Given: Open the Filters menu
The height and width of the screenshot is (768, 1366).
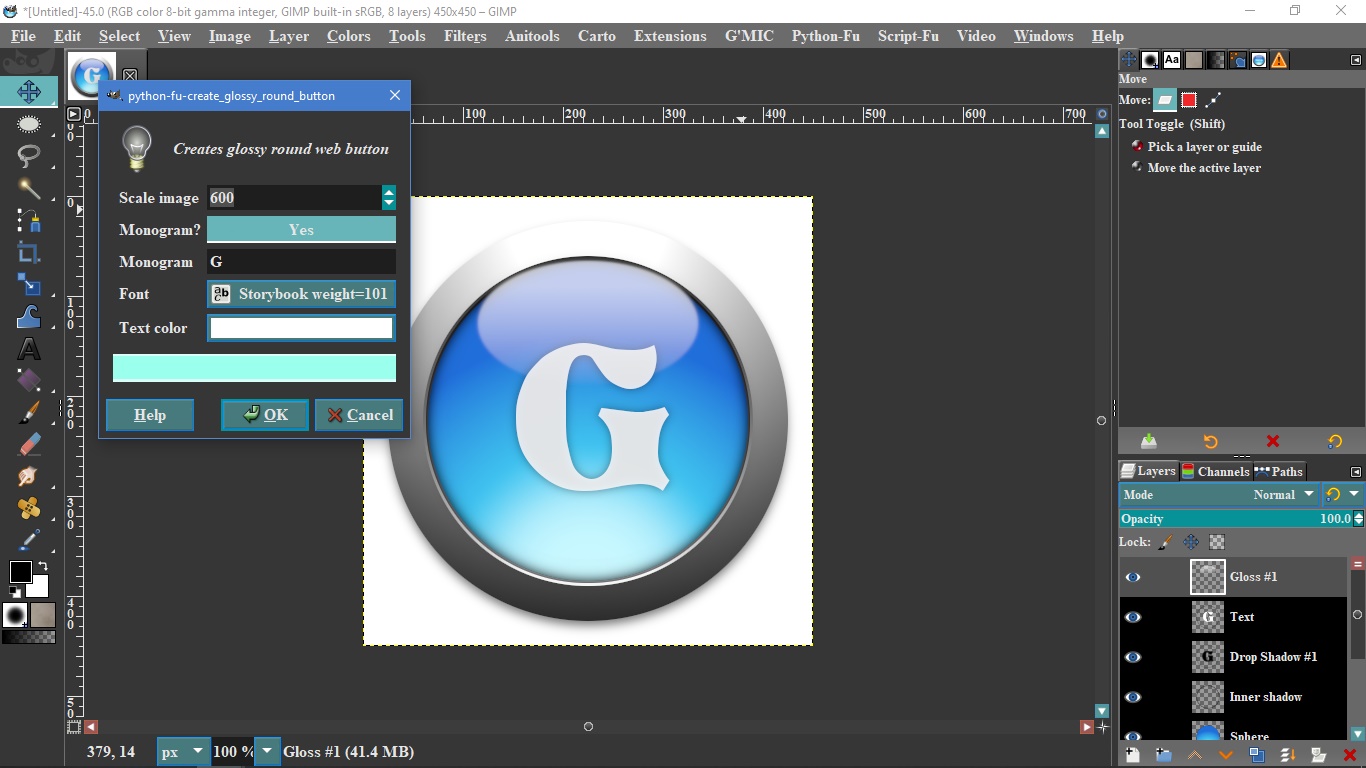Looking at the screenshot, I should pyautogui.click(x=465, y=36).
